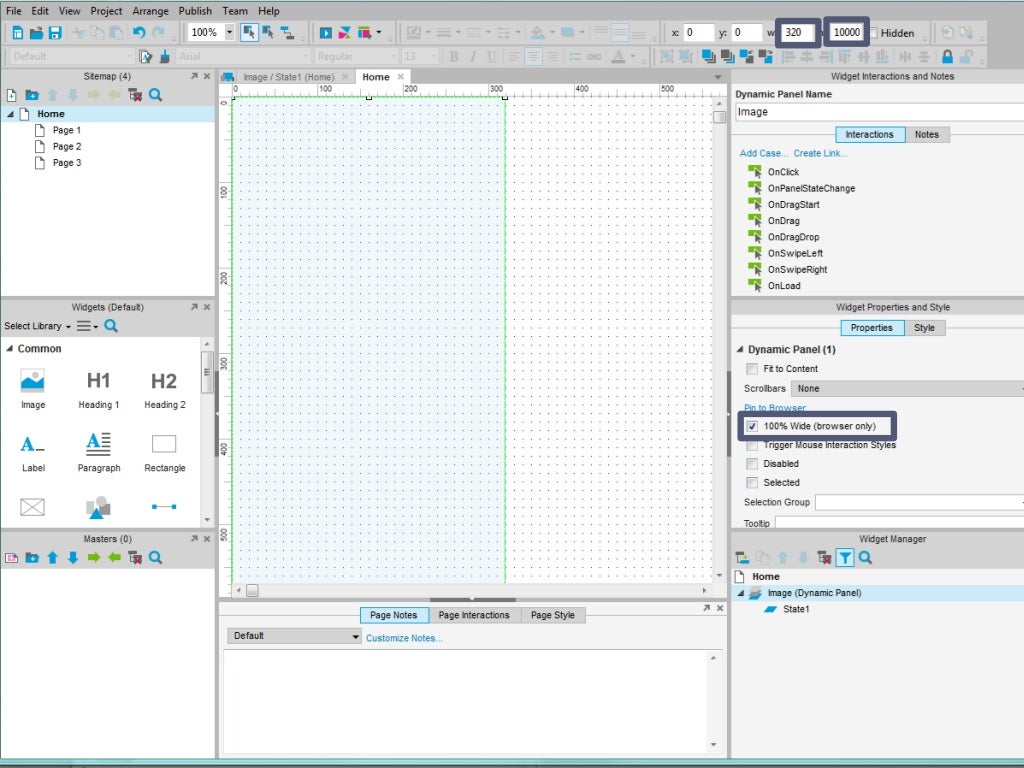Switch to the Notes tab
The height and width of the screenshot is (768, 1024).
point(926,135)
